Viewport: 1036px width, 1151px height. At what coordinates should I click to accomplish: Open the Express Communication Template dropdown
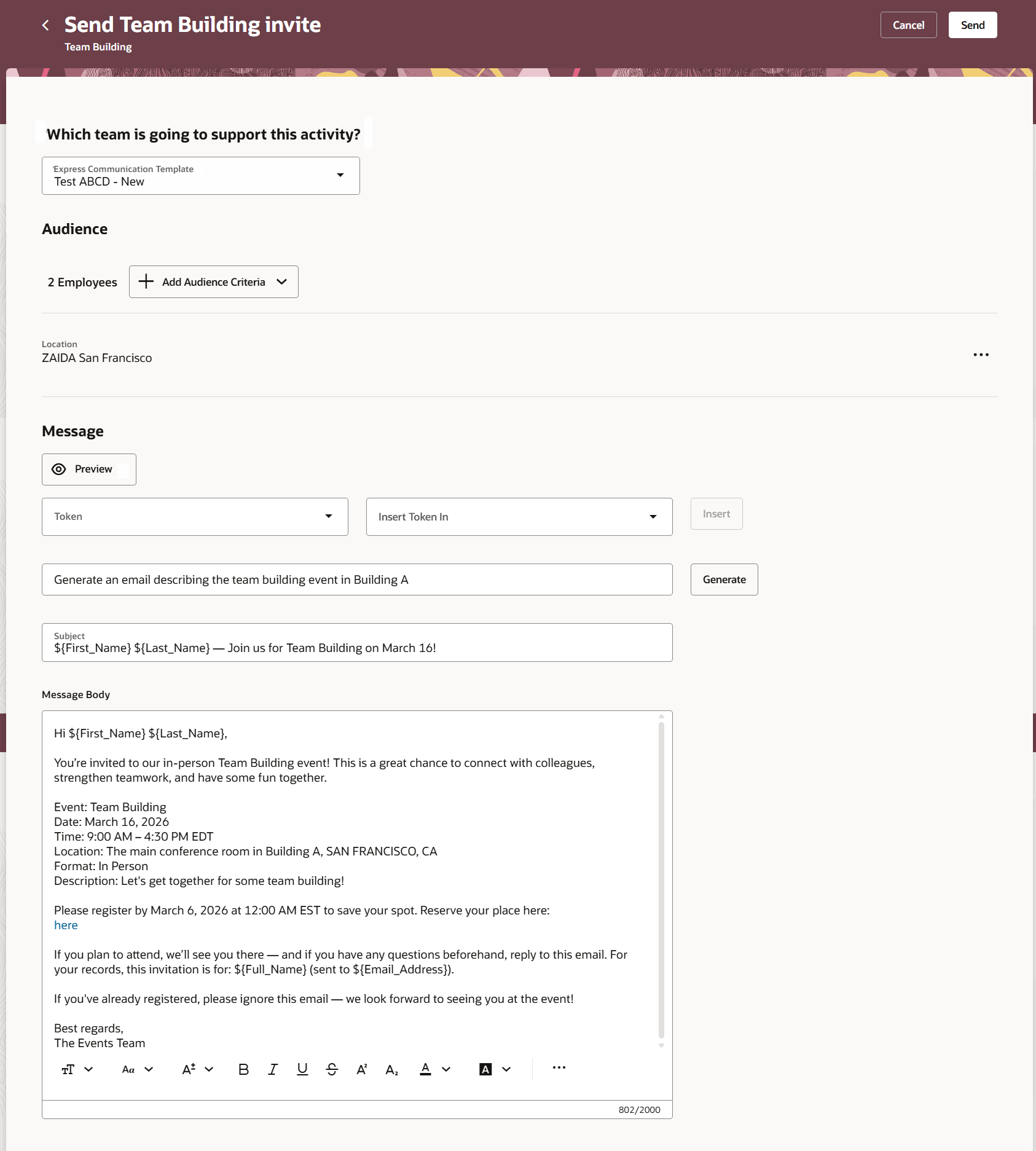(341, 175)
